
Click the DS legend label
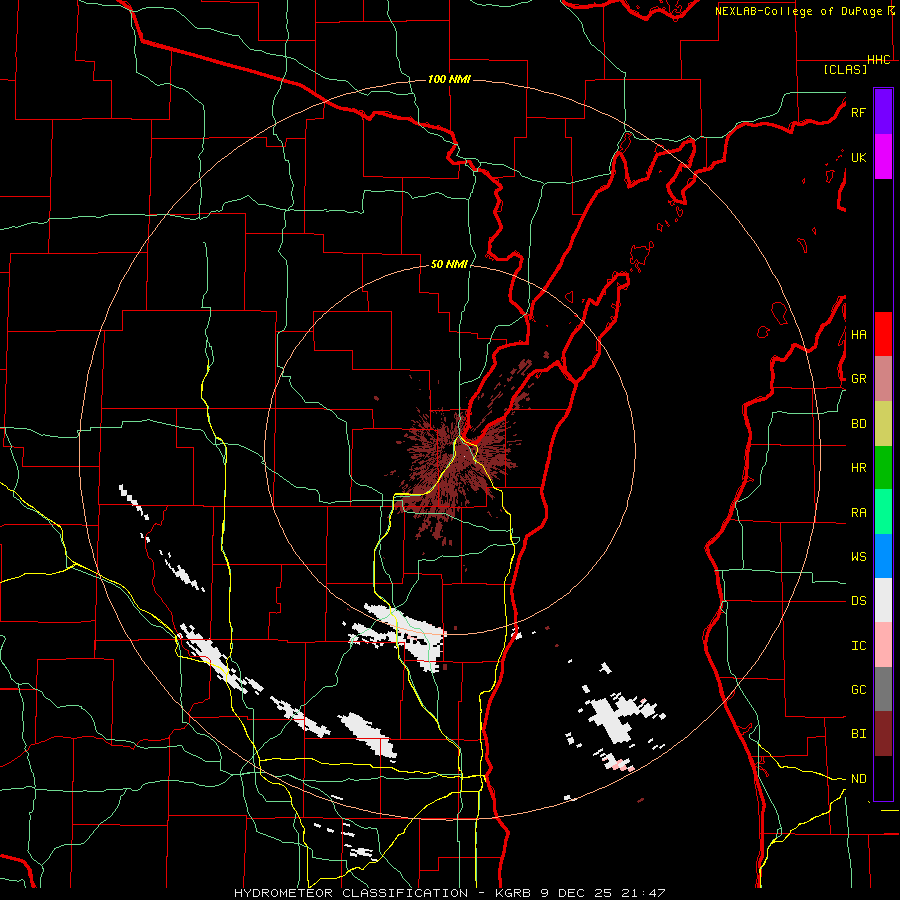tap(858, 601)
